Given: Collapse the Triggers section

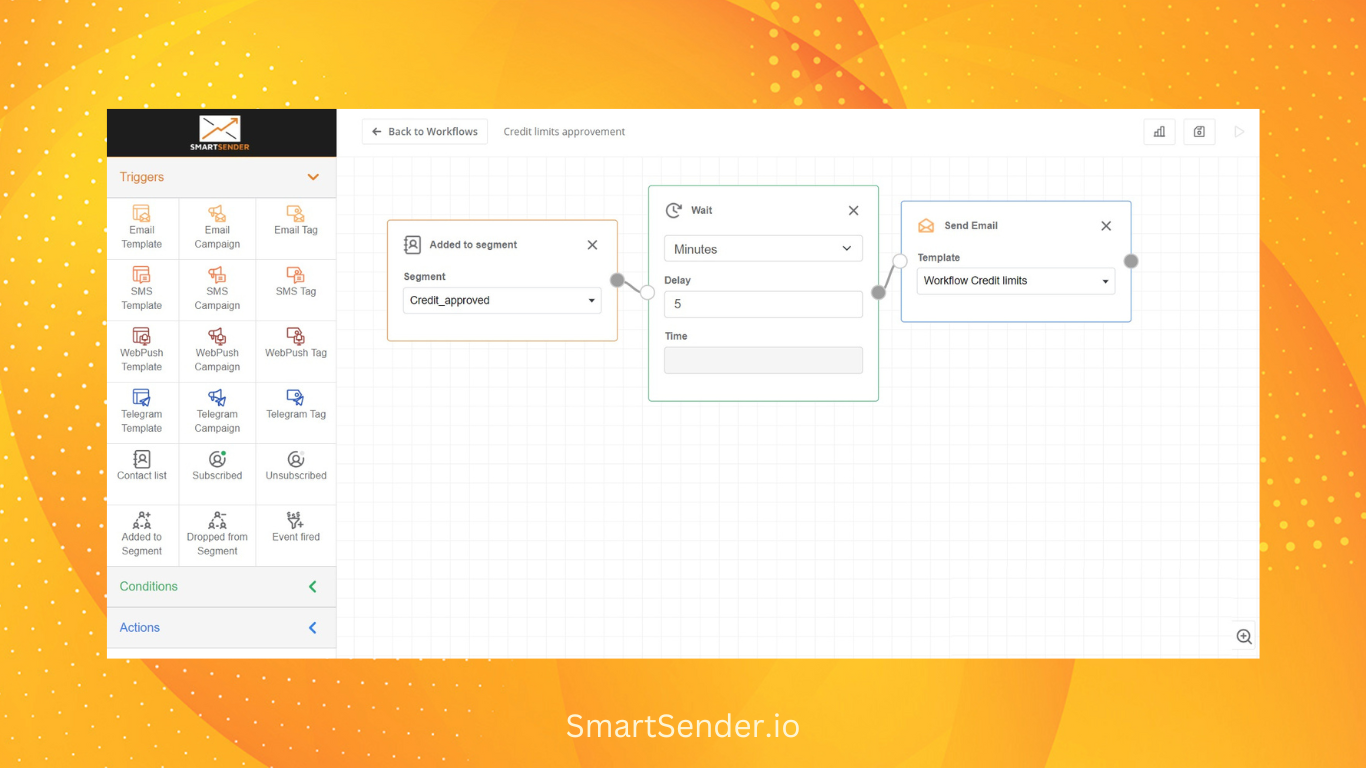Looking at the screenshot, I should pos(313,177).
